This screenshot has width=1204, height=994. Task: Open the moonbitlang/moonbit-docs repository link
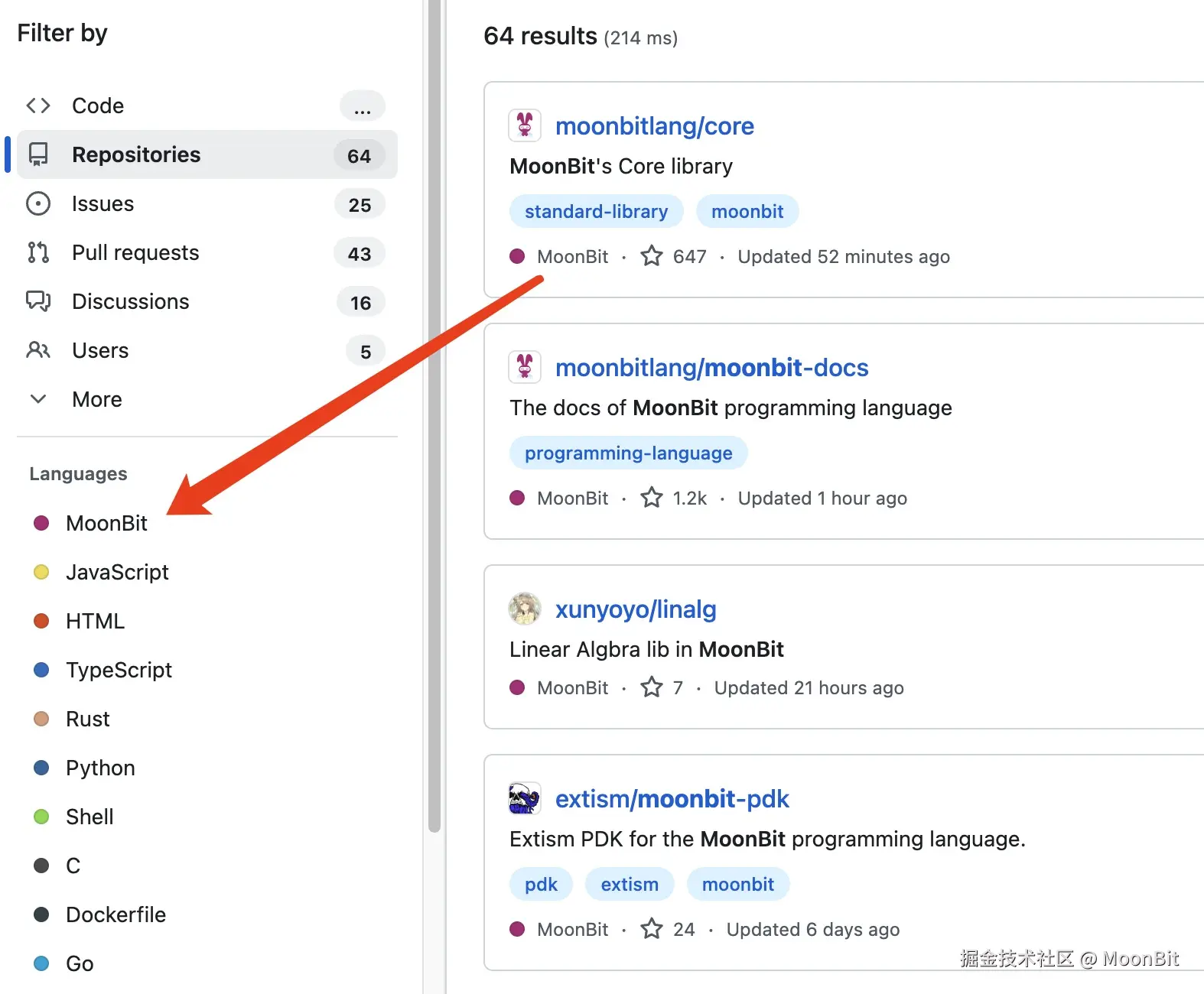[x=711, y=368]
